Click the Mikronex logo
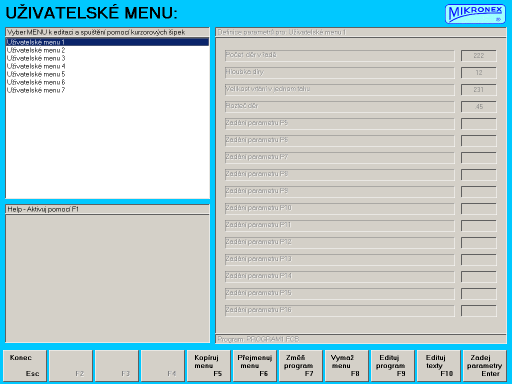The image size is (512, 384). point(475,14)
